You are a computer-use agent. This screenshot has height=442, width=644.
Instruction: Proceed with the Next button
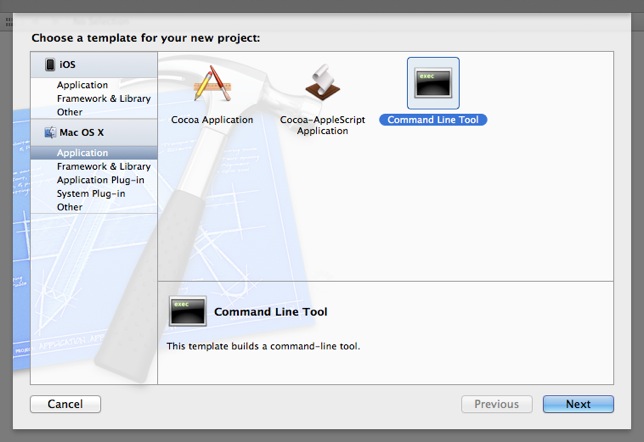click(578, 404)
